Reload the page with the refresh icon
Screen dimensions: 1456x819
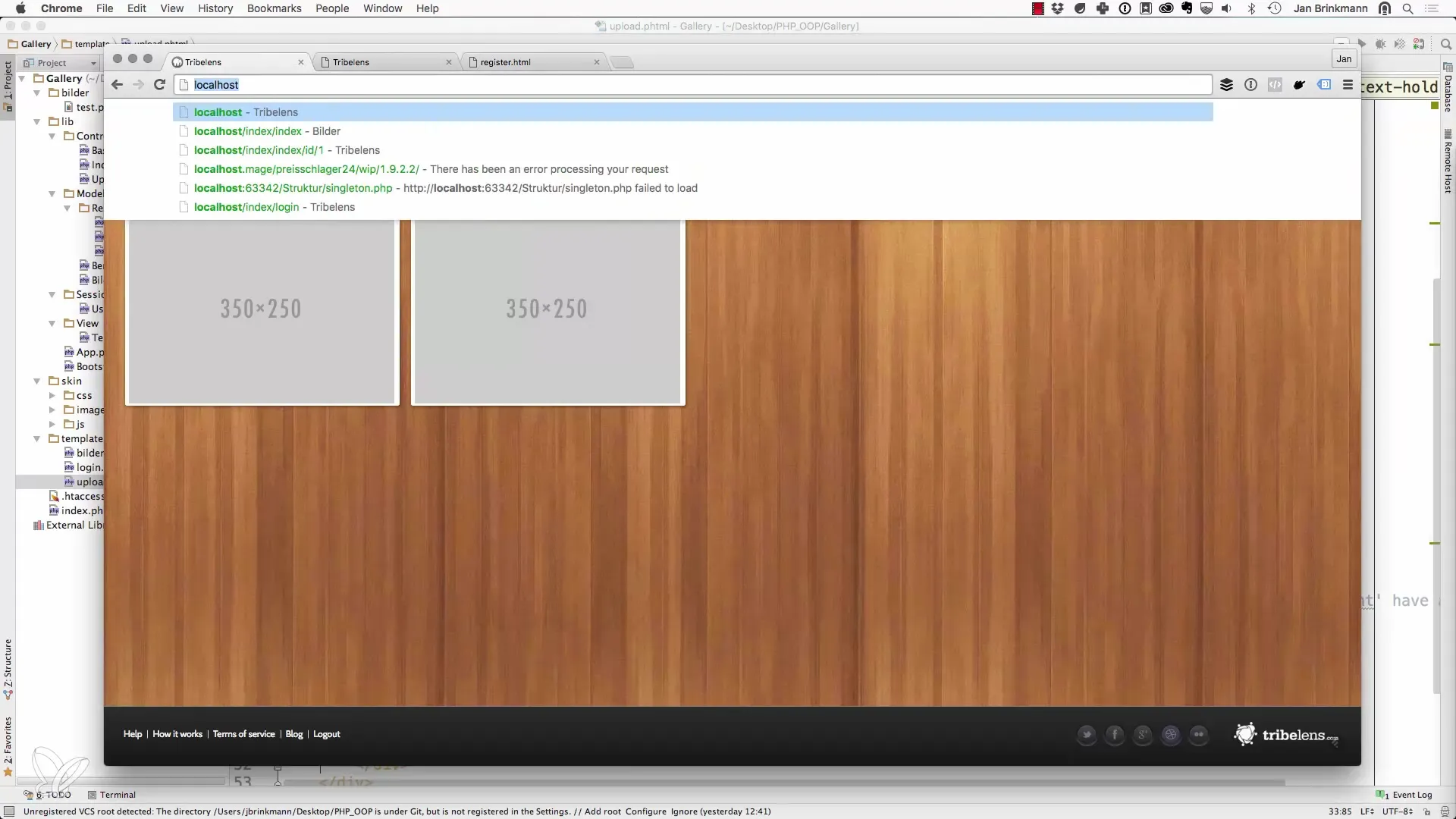(159, 85)
